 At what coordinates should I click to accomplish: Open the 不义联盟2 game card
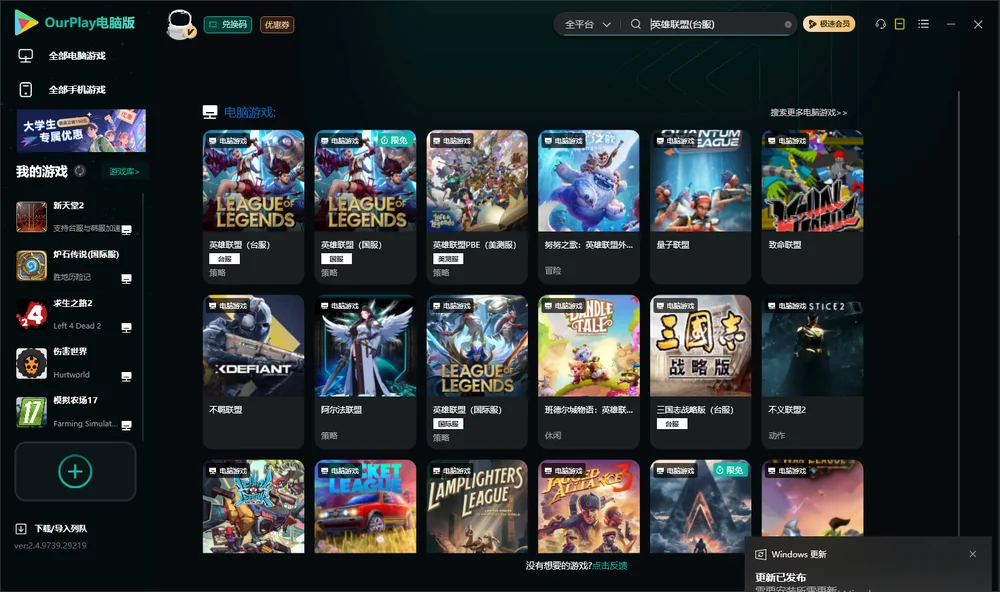point(812,372)
